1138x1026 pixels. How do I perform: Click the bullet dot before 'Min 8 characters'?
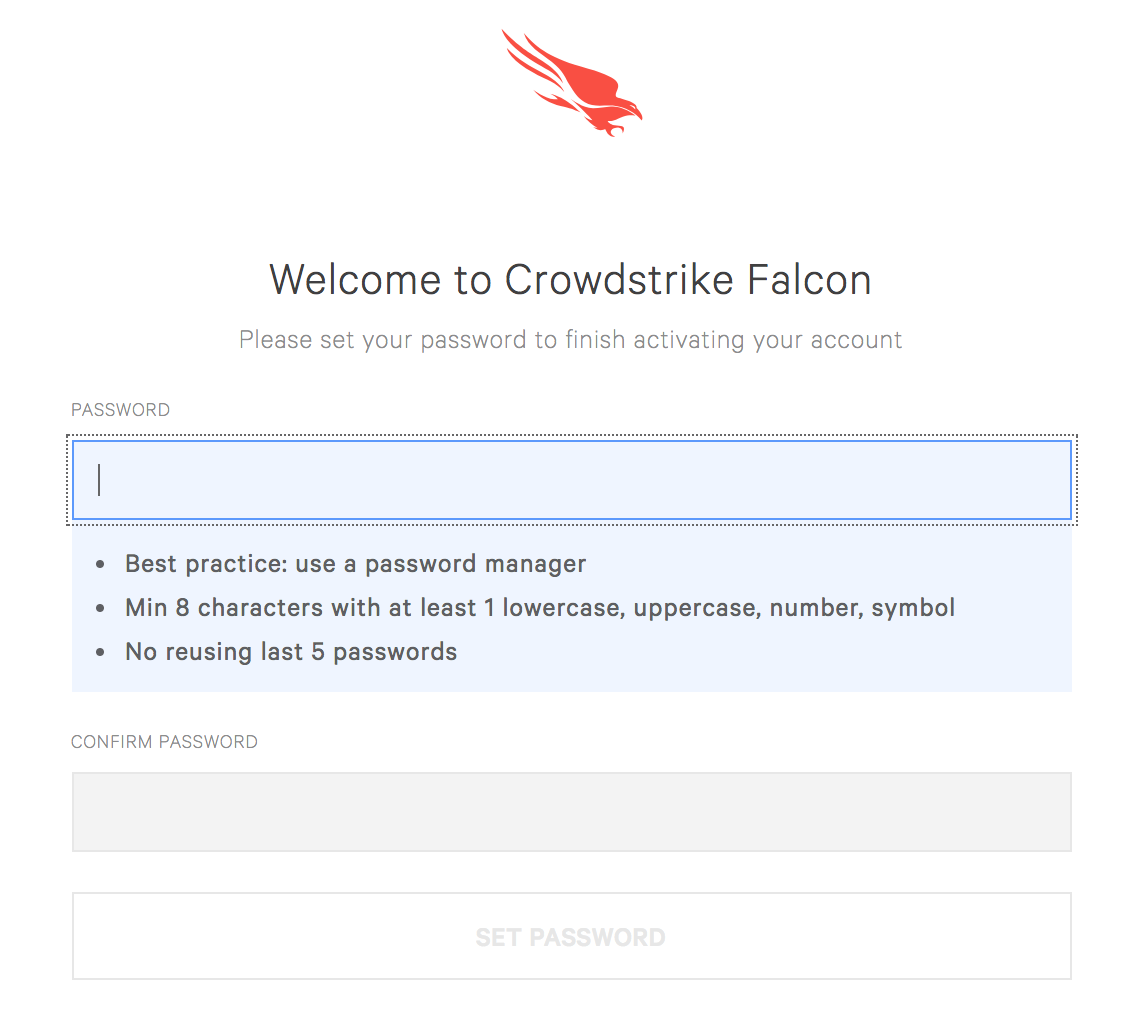[x=100, y=609]
